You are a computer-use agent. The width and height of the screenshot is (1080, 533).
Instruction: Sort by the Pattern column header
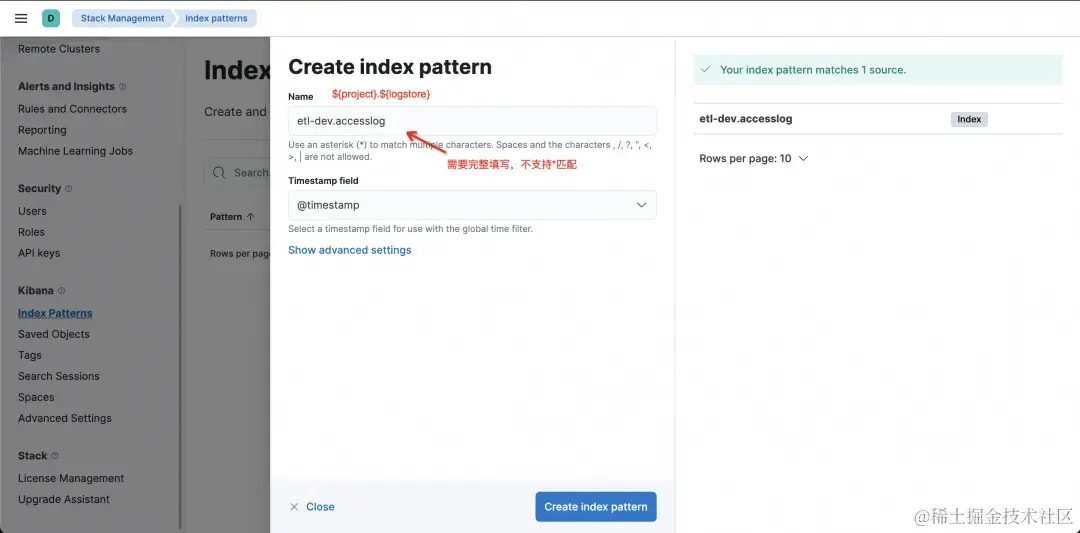click(232, 217)
